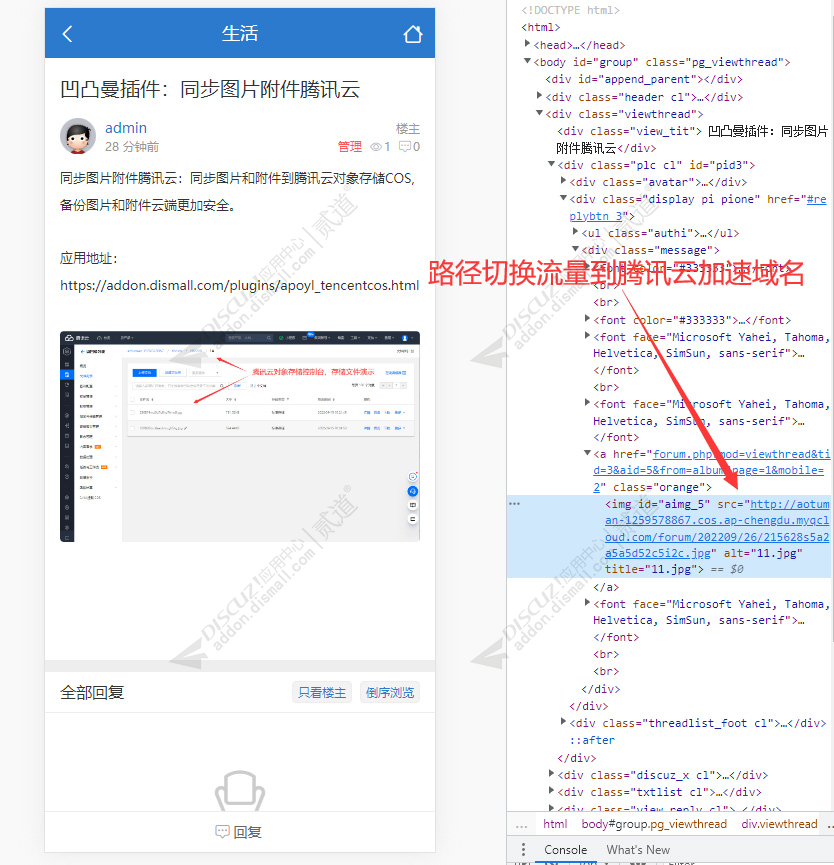The image size is (834, 865).
Task: Open the reply count bubble icon
Action: click(405, 146)
